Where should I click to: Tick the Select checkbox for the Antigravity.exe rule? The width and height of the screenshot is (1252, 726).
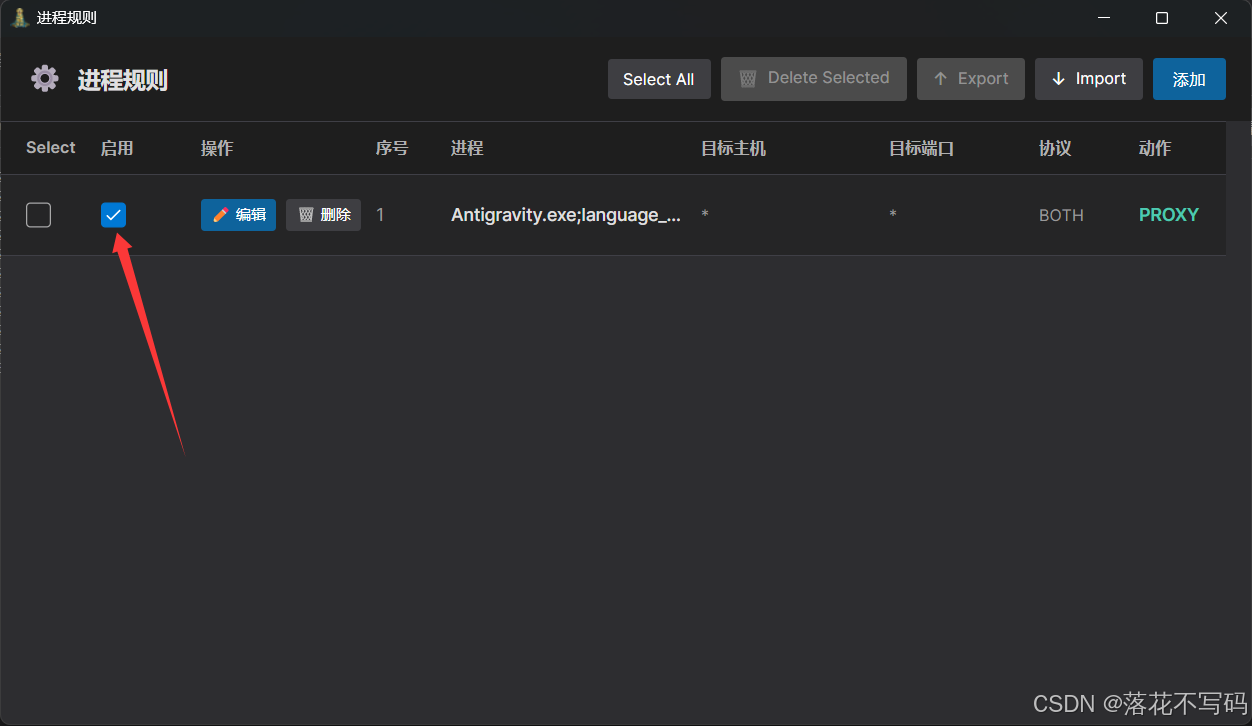click(x=38, y=215)
